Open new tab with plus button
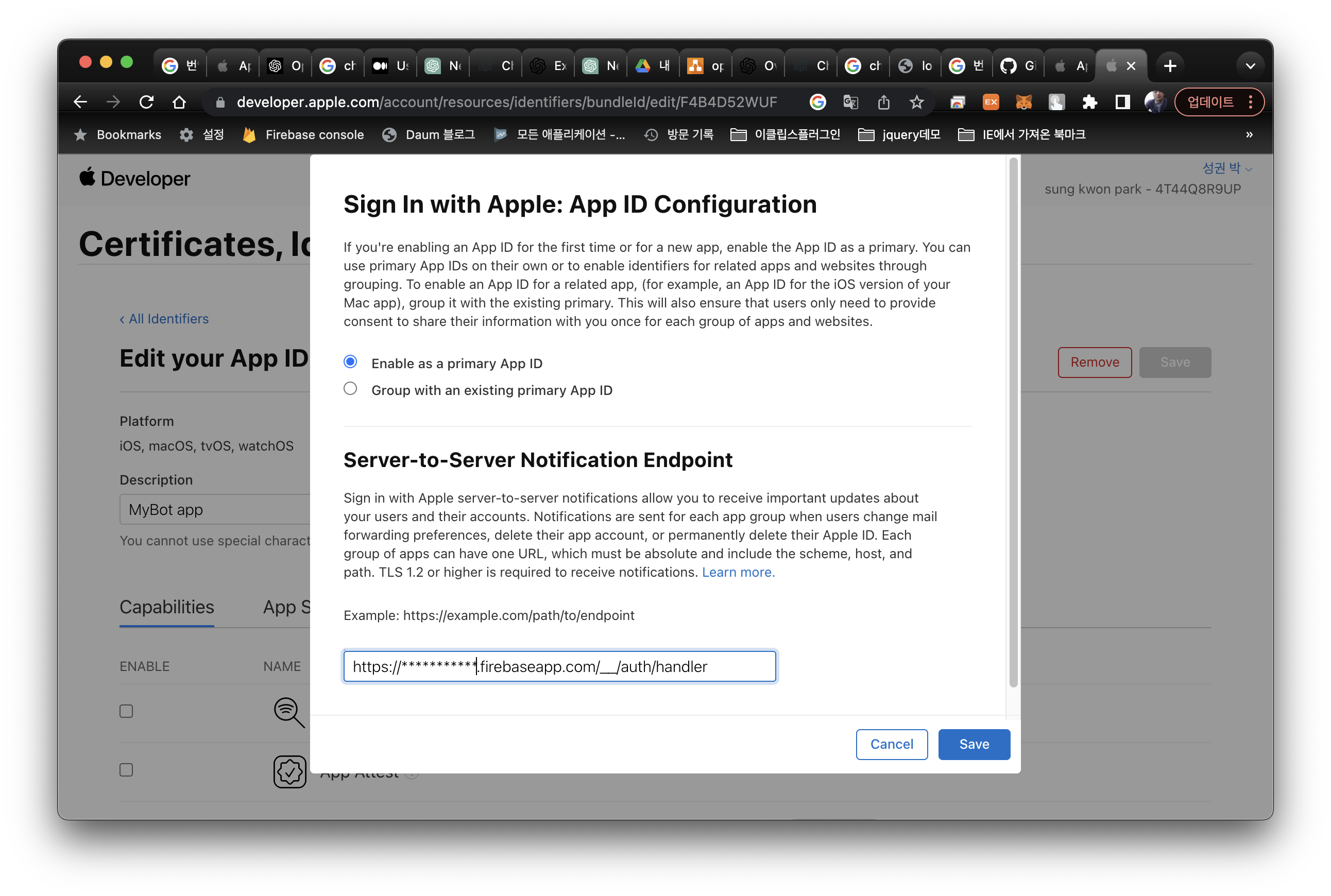Image resolution: width=1331 pixels, height=896 pixels. pos(1170,66)
